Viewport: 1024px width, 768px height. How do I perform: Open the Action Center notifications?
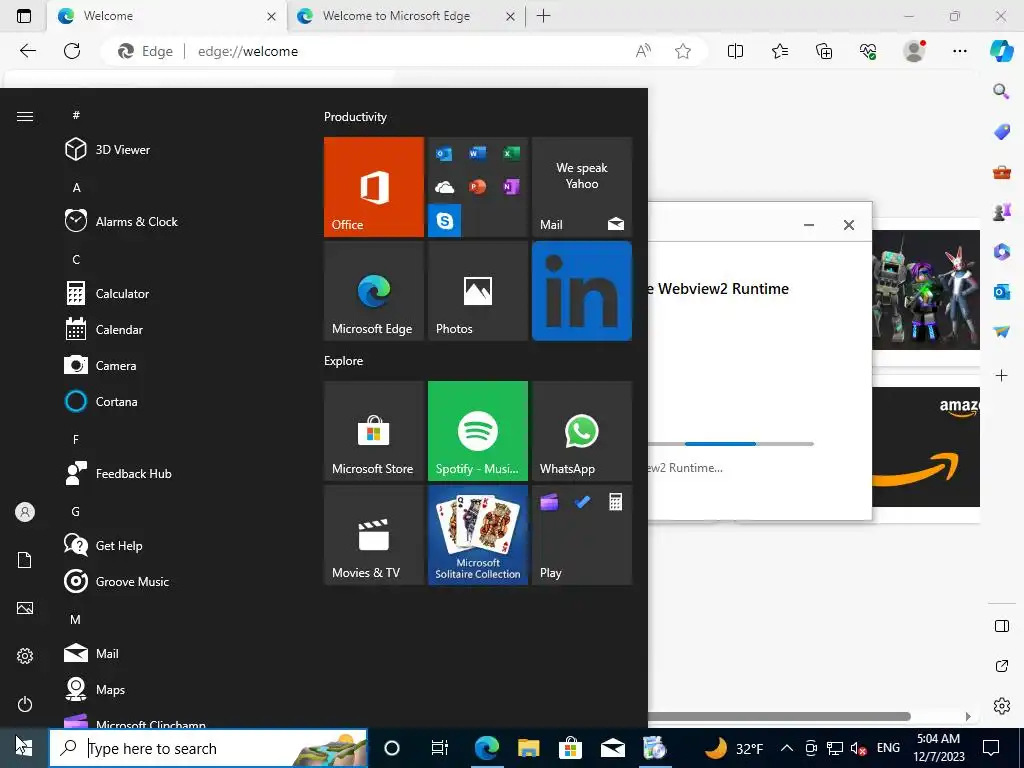[991, 748]
